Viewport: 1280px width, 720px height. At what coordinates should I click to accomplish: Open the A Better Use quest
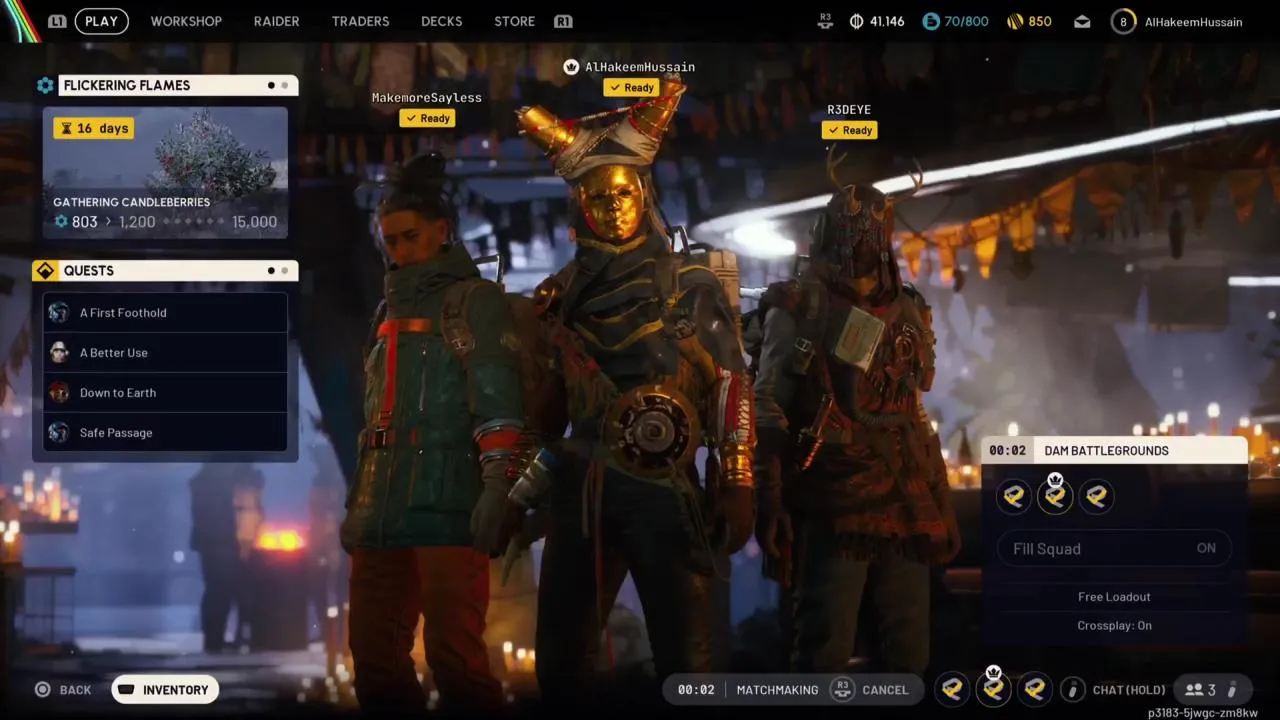(x=165, y=353)
